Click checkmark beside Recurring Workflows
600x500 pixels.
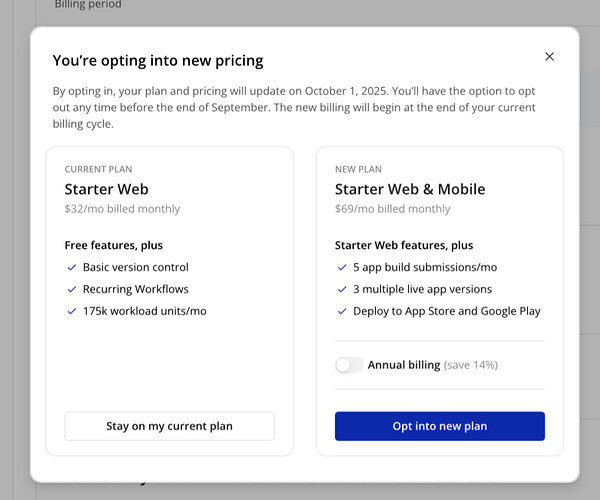72,290
